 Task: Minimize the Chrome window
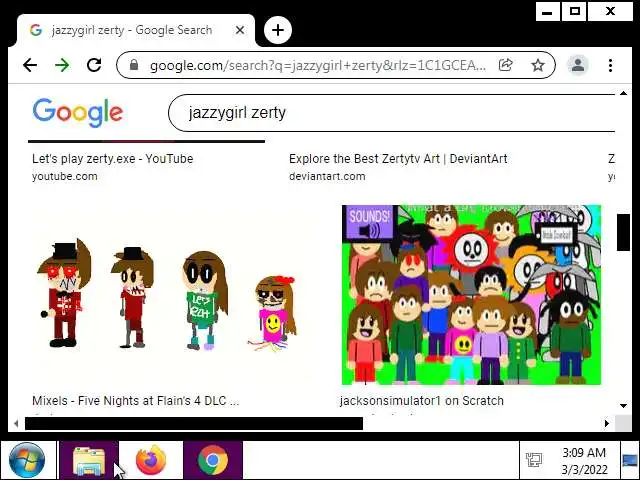(547, 11)
